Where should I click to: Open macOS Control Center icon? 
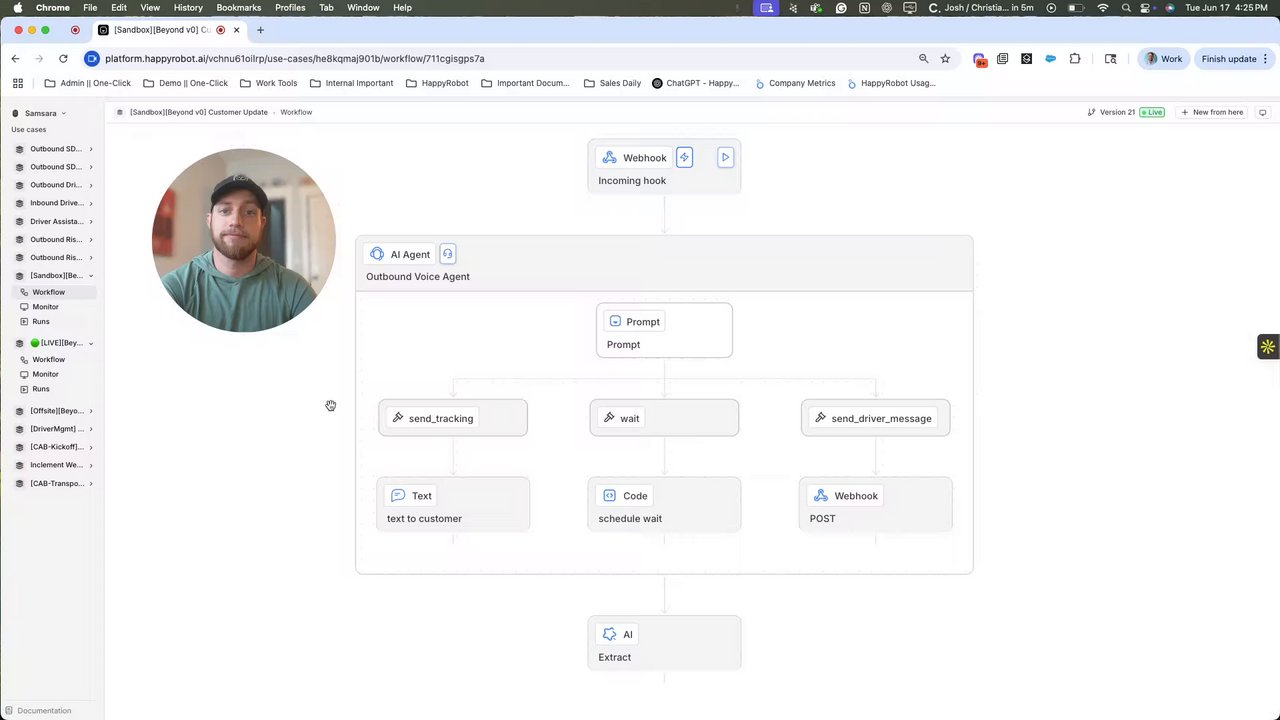click(x=1146, y=7)
